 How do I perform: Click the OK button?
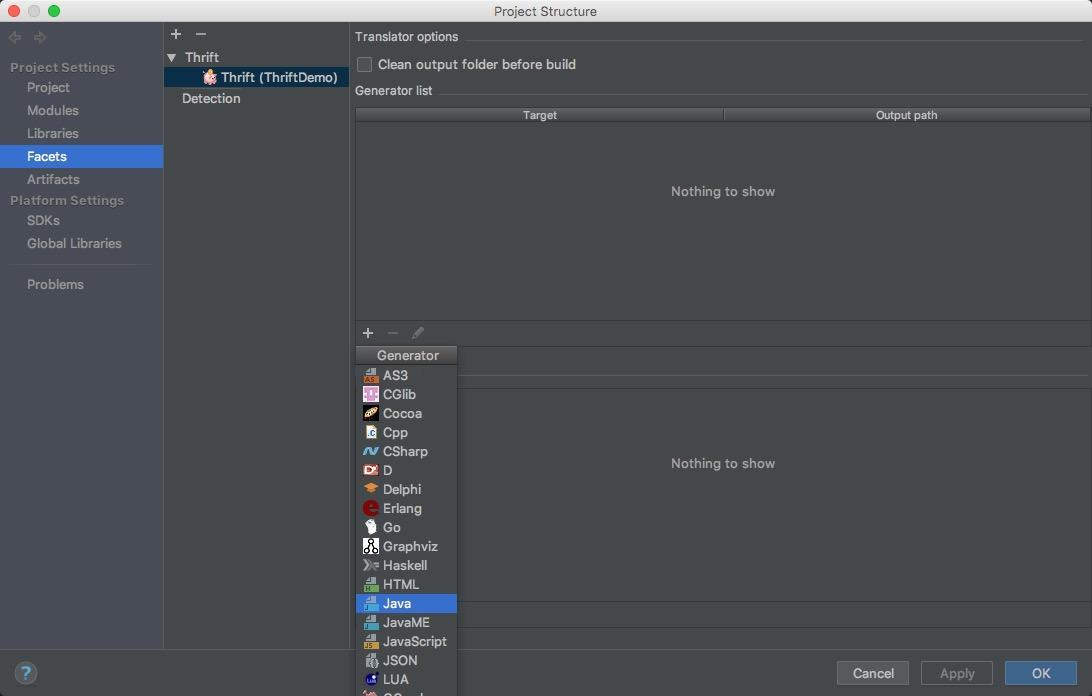[1040, 673]
